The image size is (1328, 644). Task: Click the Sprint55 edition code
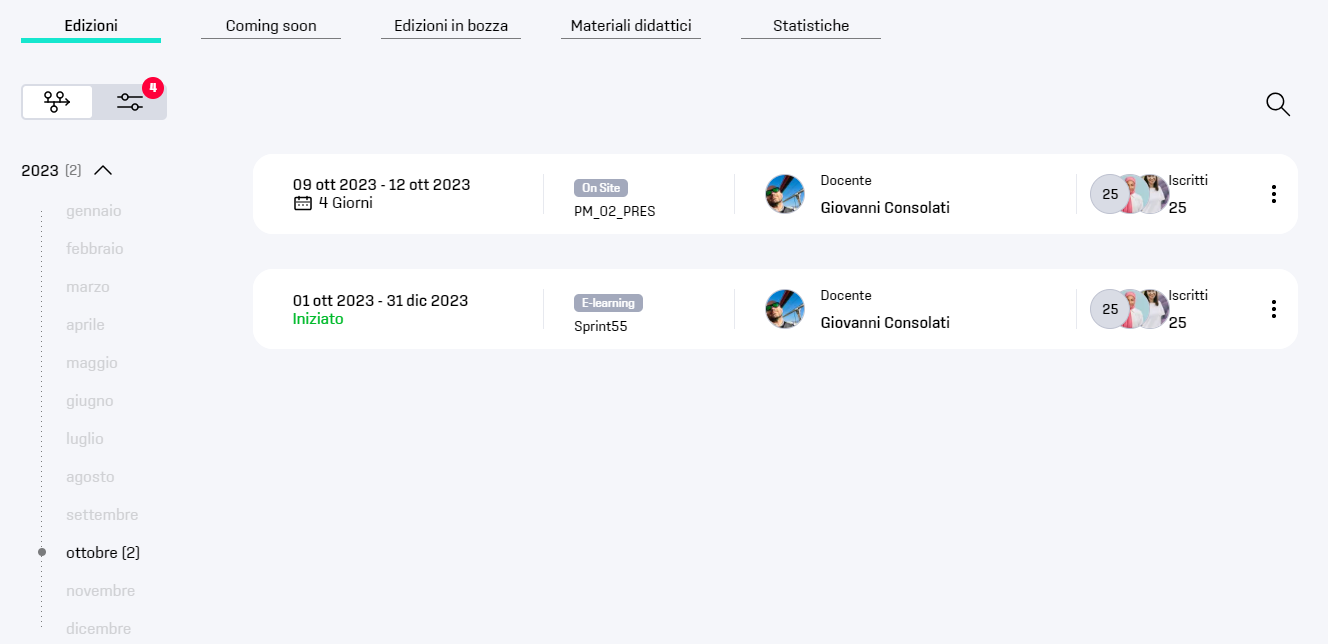point(601,326)
